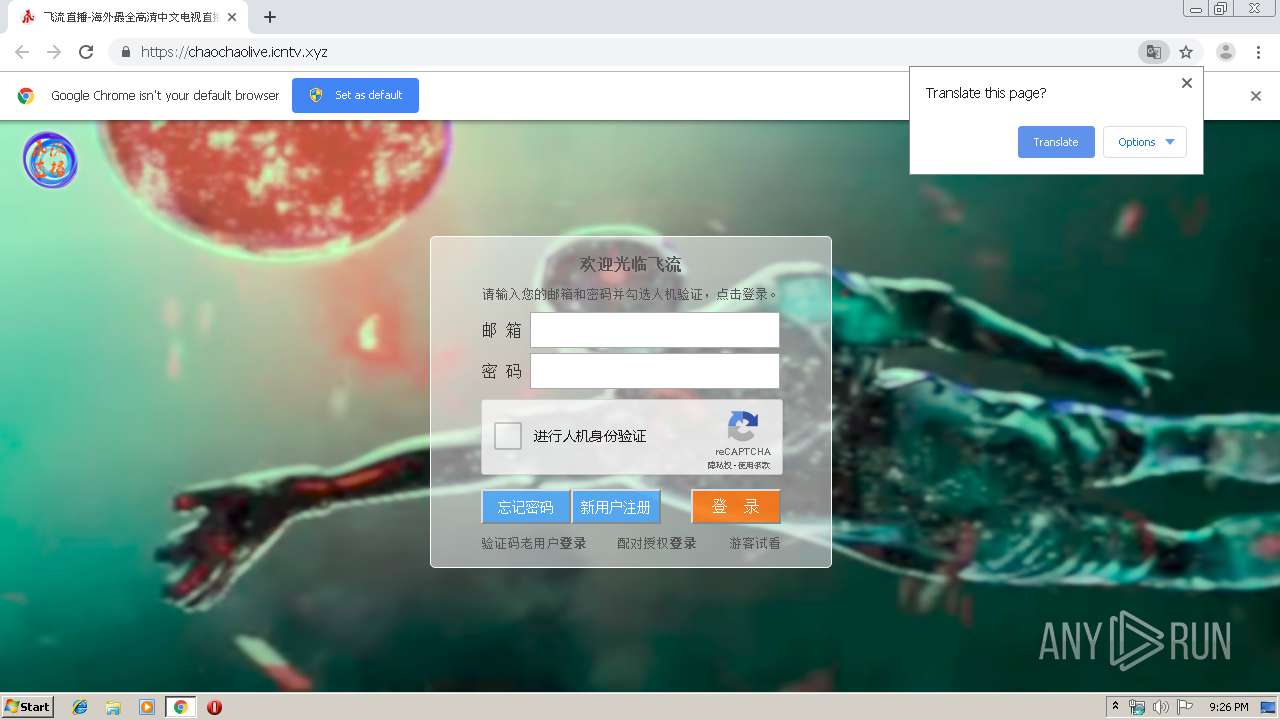
Task: Open media player from taskbar
Action: (x=147, y=707)
